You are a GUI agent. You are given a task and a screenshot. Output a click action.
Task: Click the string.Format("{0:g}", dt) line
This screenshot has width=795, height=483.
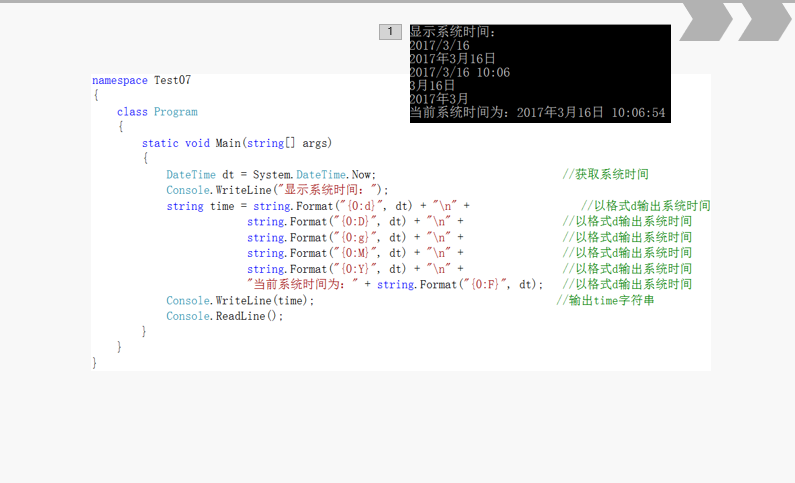coord(355,237)
